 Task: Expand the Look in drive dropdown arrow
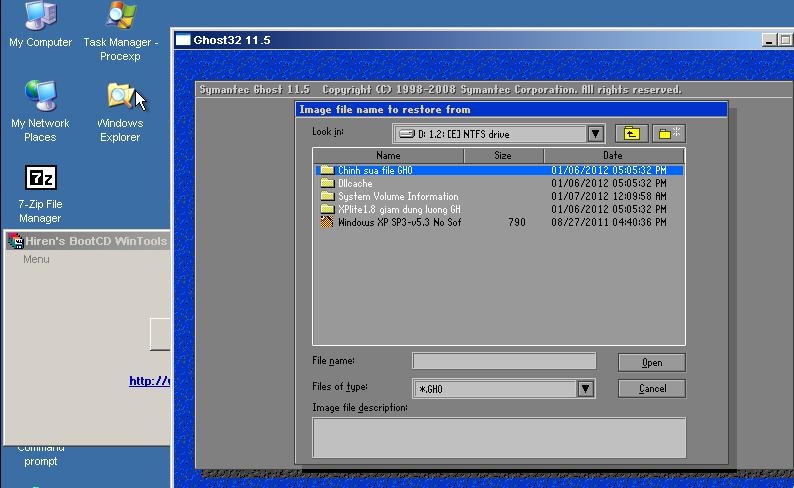596,134
